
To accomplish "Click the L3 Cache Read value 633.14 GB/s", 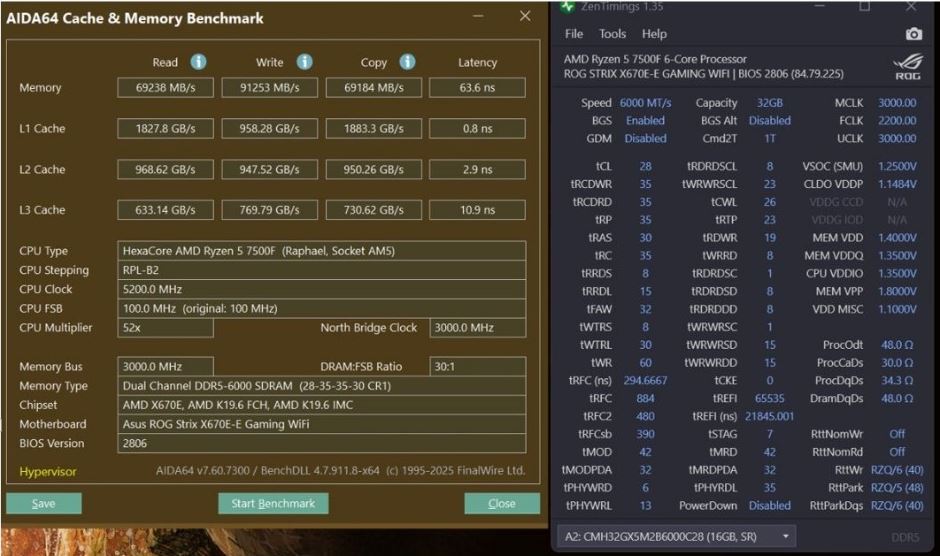I will tap(165, 210).
